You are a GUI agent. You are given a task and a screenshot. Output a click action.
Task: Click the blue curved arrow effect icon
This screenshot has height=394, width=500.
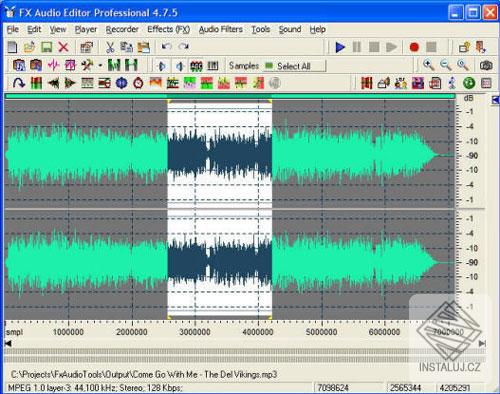click(19, 83)
